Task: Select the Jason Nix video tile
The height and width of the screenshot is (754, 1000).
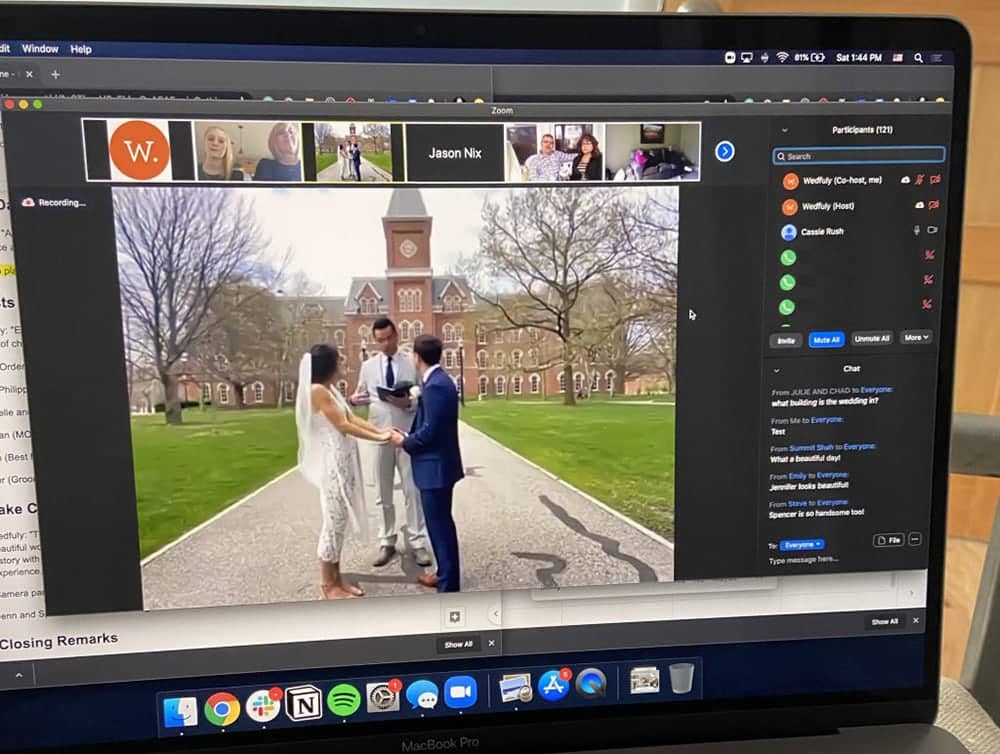Action: coord(455,153)
